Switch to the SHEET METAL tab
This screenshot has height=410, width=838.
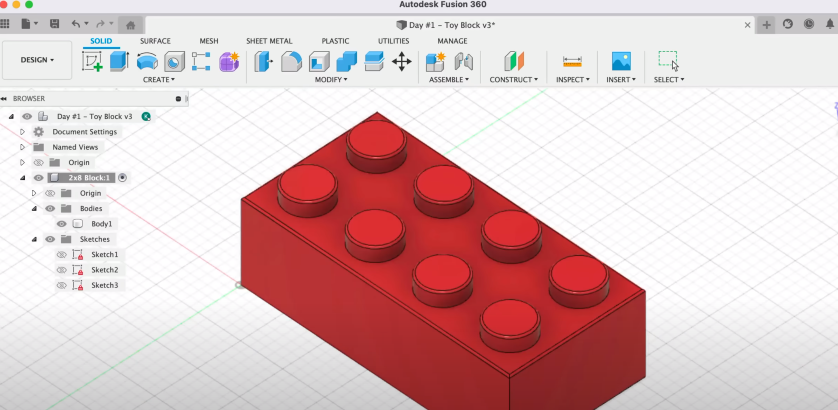click(269, 41)
